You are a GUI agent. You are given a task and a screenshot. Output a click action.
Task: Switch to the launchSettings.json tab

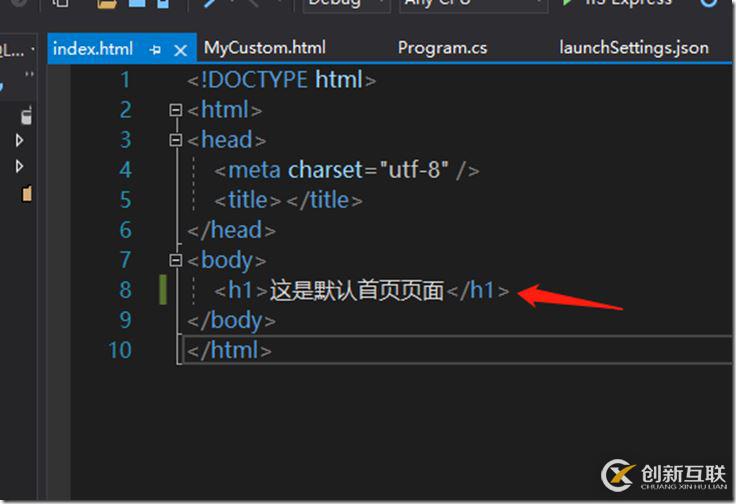pos(634,48)
